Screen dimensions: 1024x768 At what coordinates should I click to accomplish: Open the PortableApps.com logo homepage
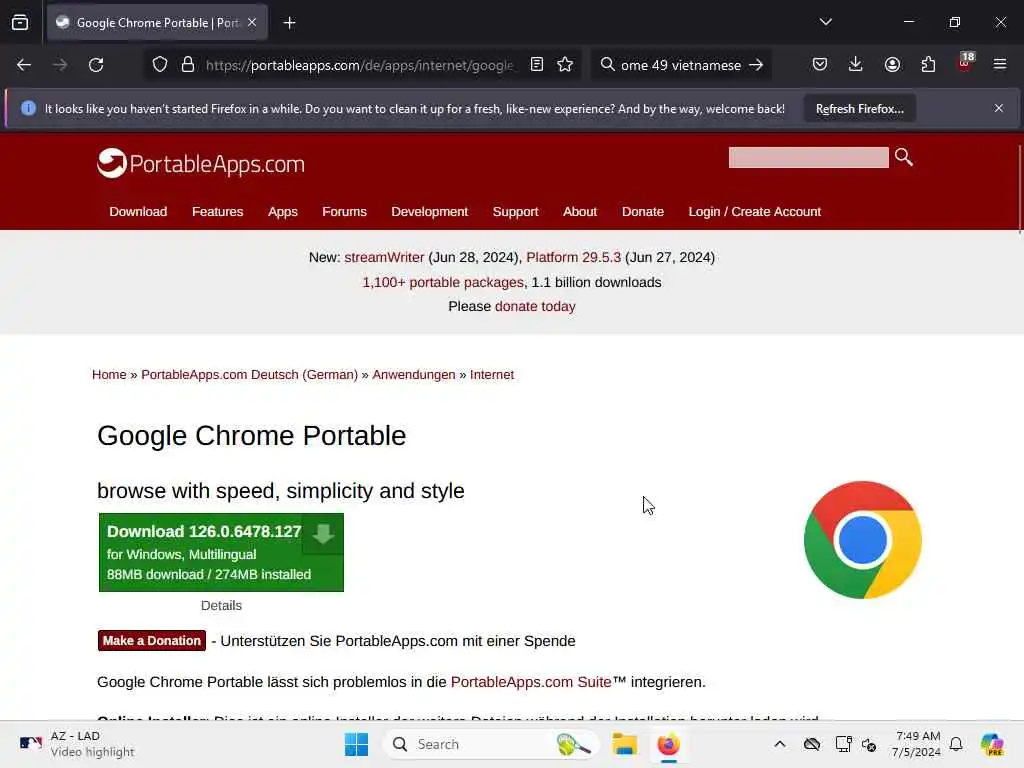[x=200, y=163]
